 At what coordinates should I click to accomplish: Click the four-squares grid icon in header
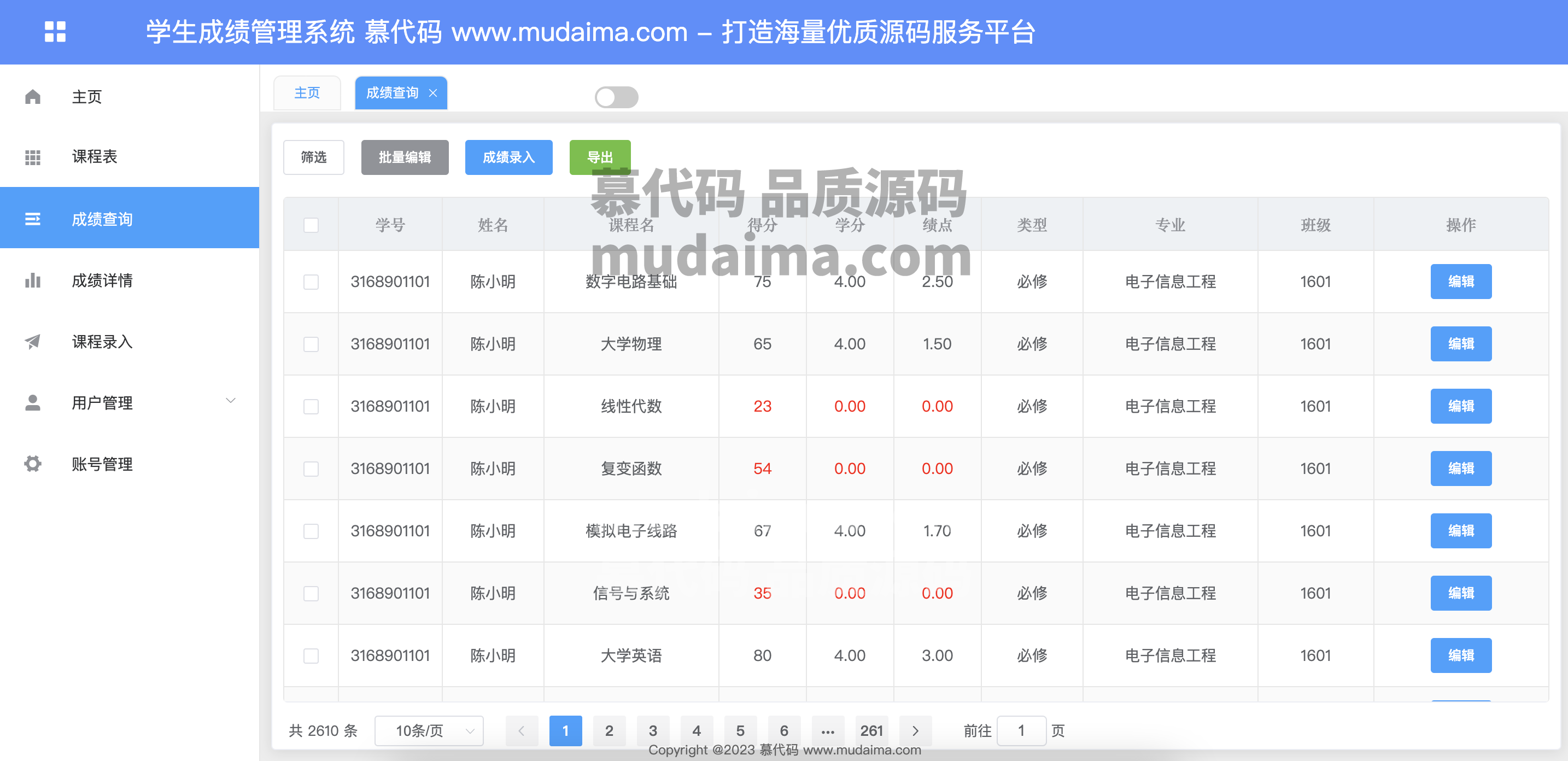coord(55,32)
